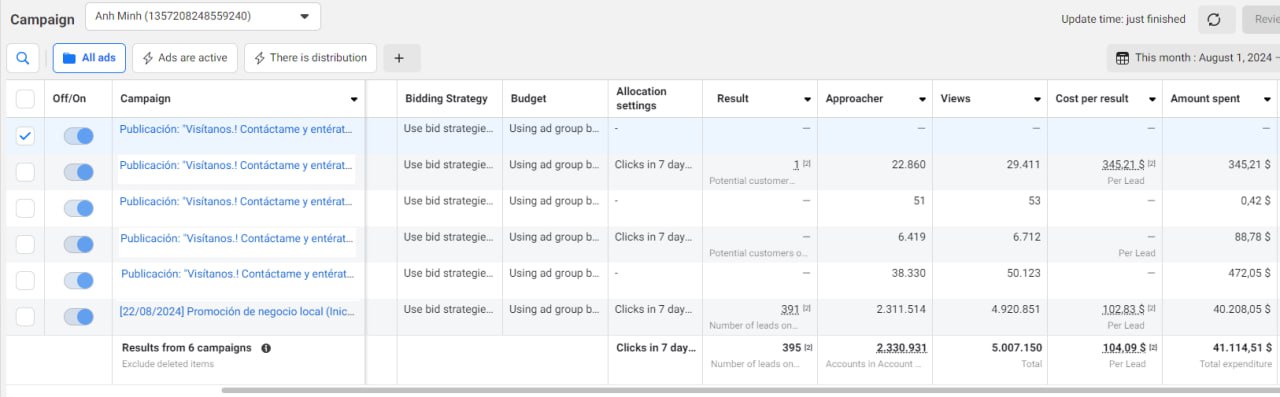Check the box for campaign with 88,78 $ spent
This screenshot has width=1280, height=397.
pos(25,244)
